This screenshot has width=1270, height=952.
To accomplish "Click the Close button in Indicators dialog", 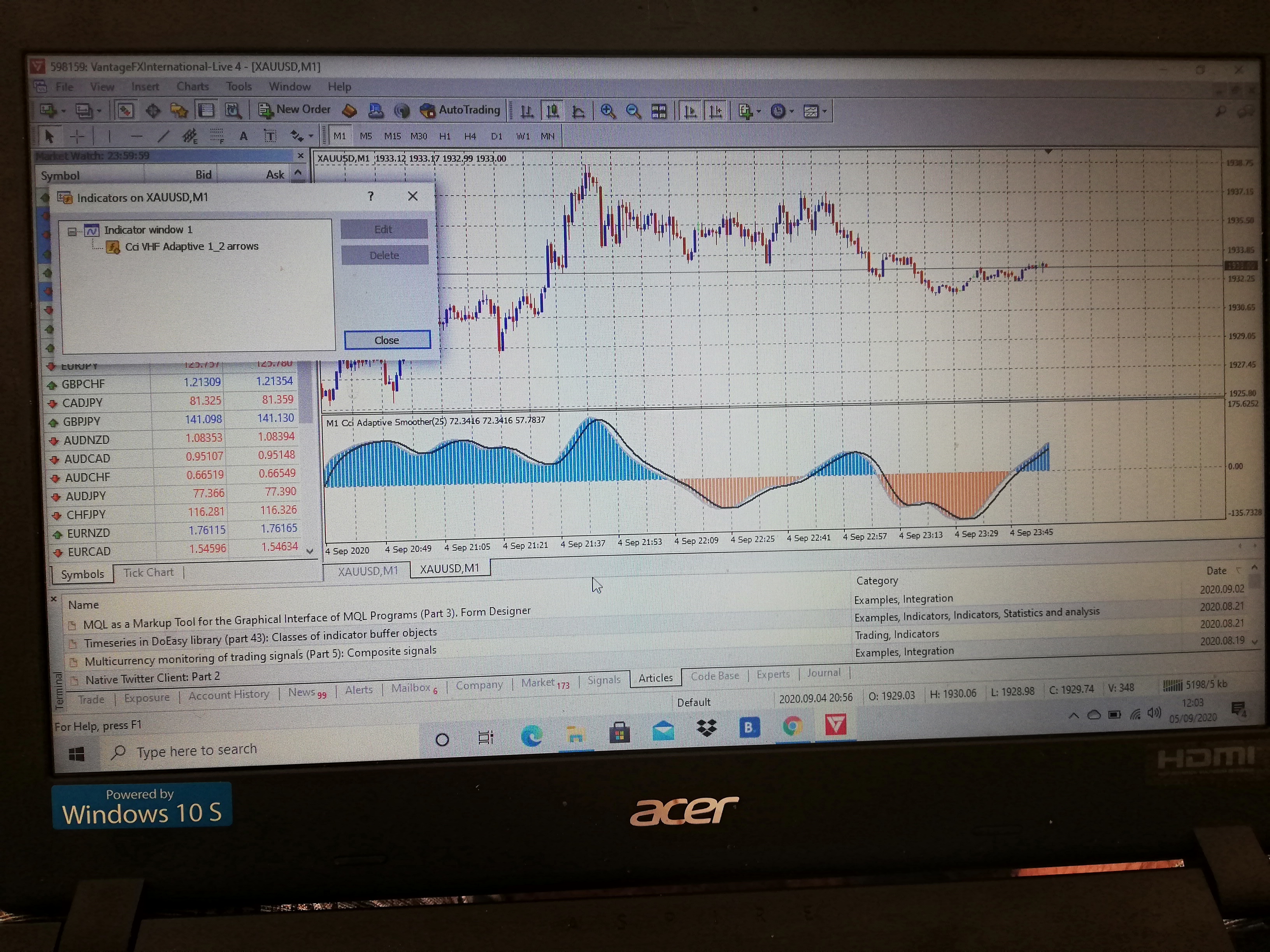I will click(386, 340).
